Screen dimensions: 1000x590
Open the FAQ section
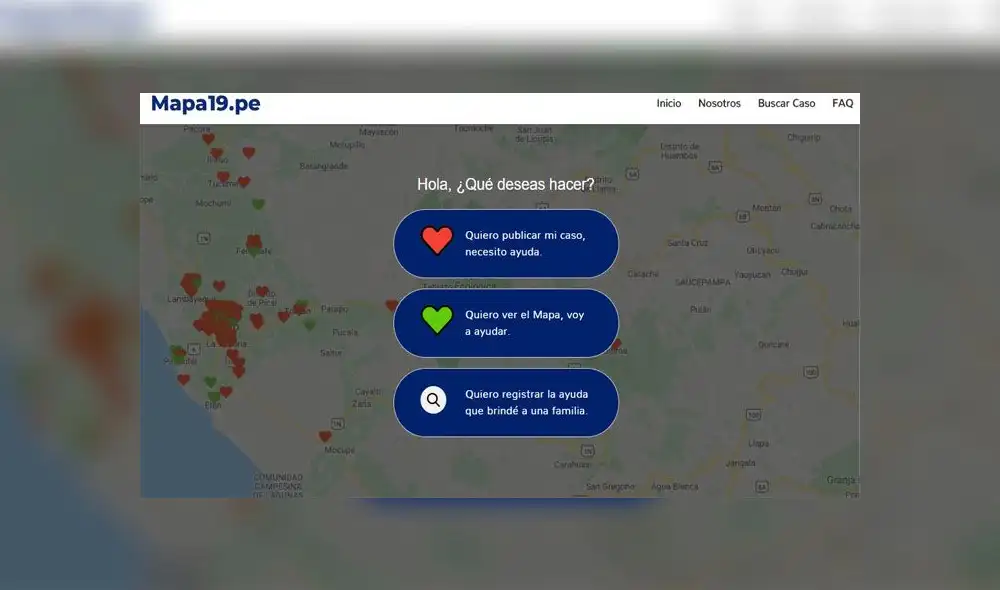(843, 103)
